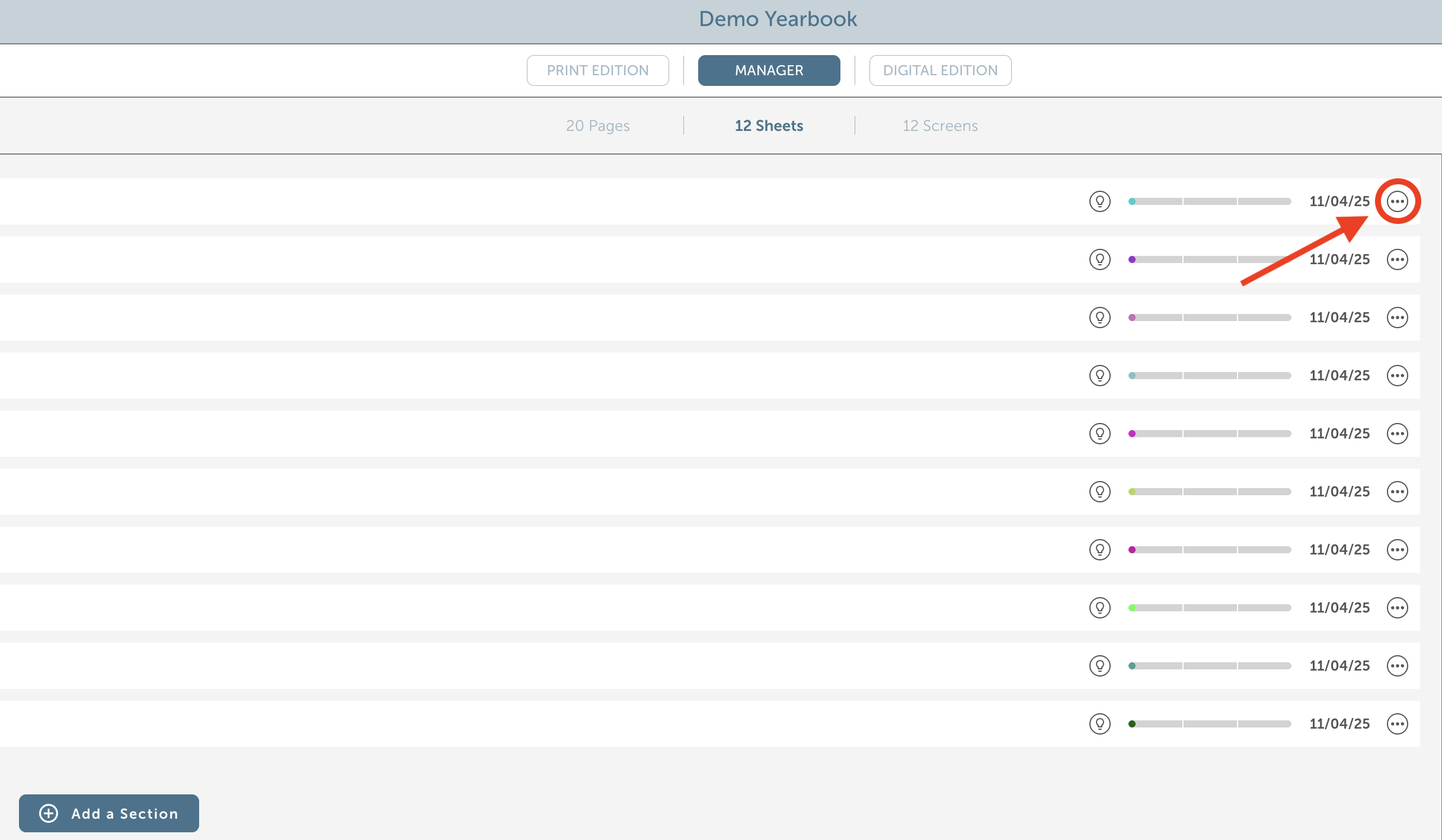This screenshot has height=840, width=1442.
Task: Click the lightbulb icon in the dark green-dot bottom row
Action: 1099,724
